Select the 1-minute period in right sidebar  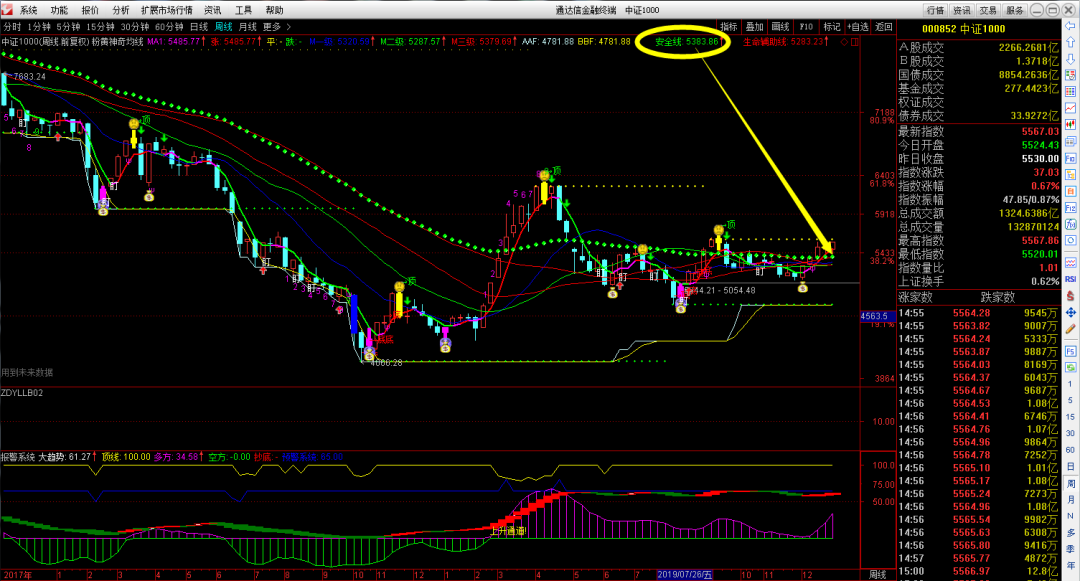pos(1070,383)
